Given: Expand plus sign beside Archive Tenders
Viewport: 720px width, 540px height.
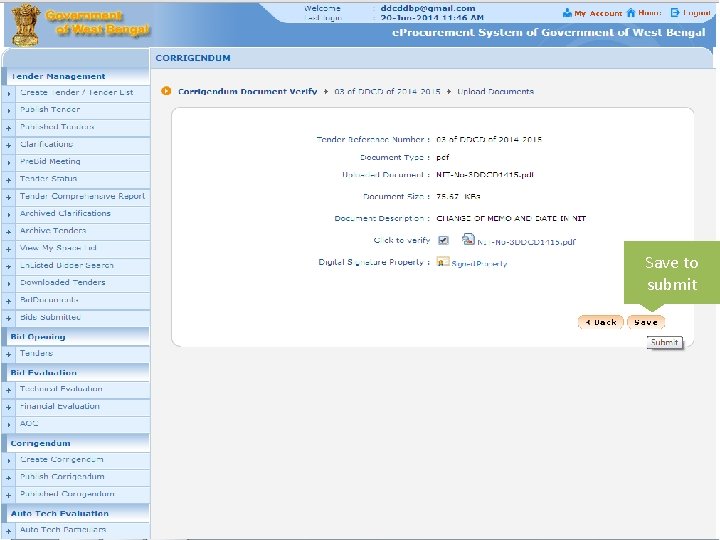Looking at the screenshot, I should (8, 232).
